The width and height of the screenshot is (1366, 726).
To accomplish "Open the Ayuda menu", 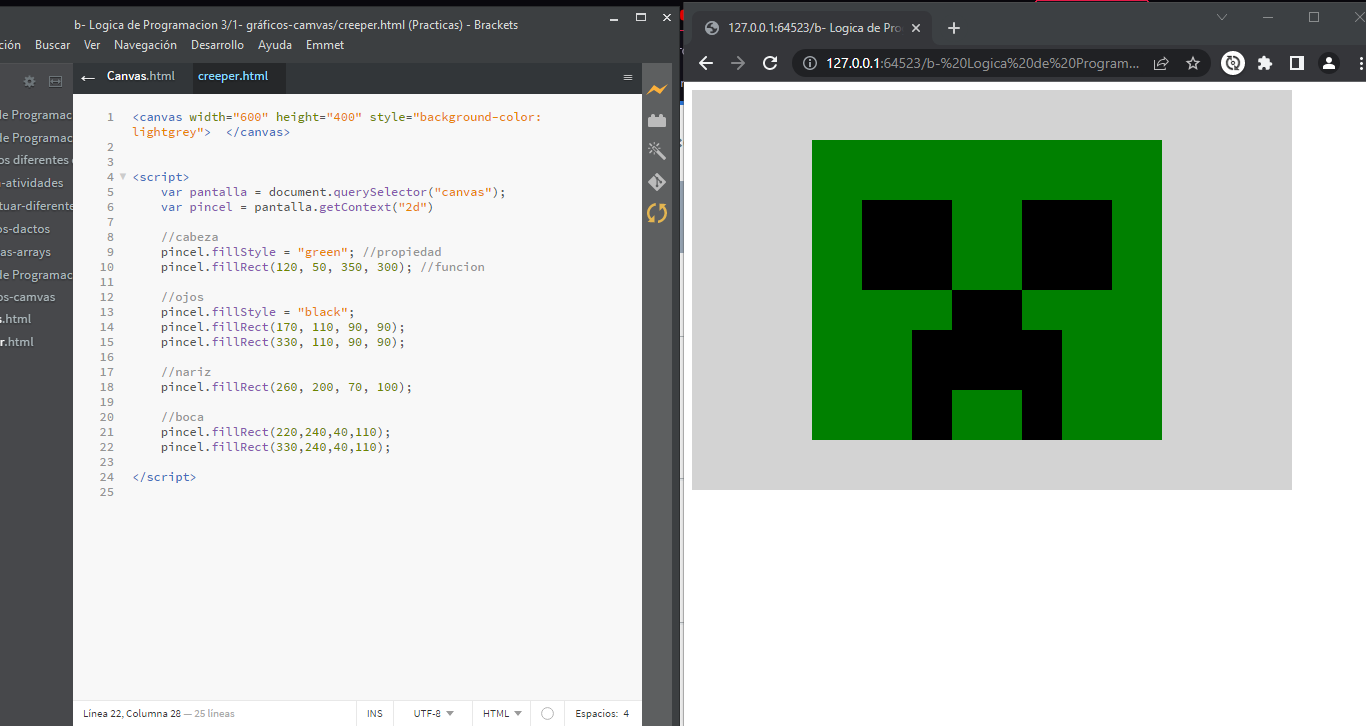I will [275, 45].
